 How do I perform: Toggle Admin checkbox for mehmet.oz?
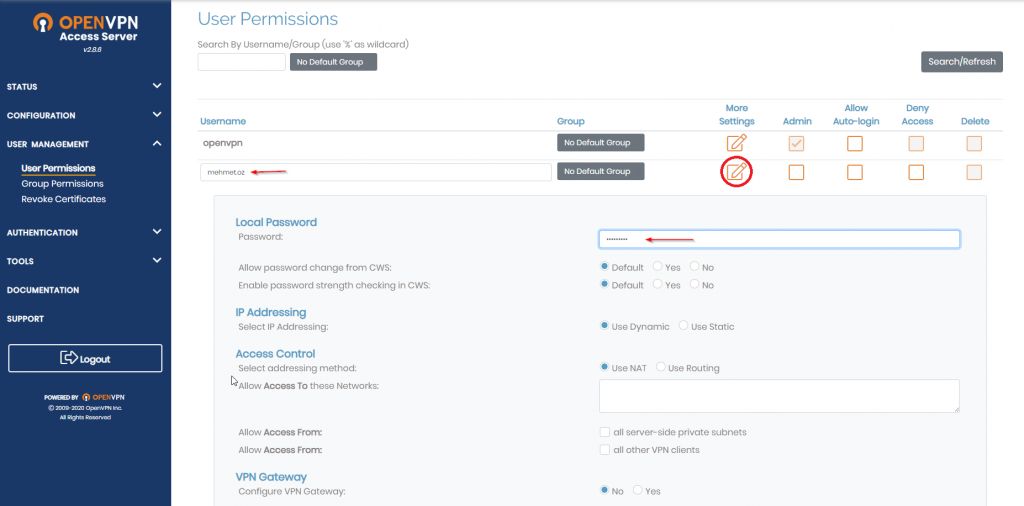[796, 172]
